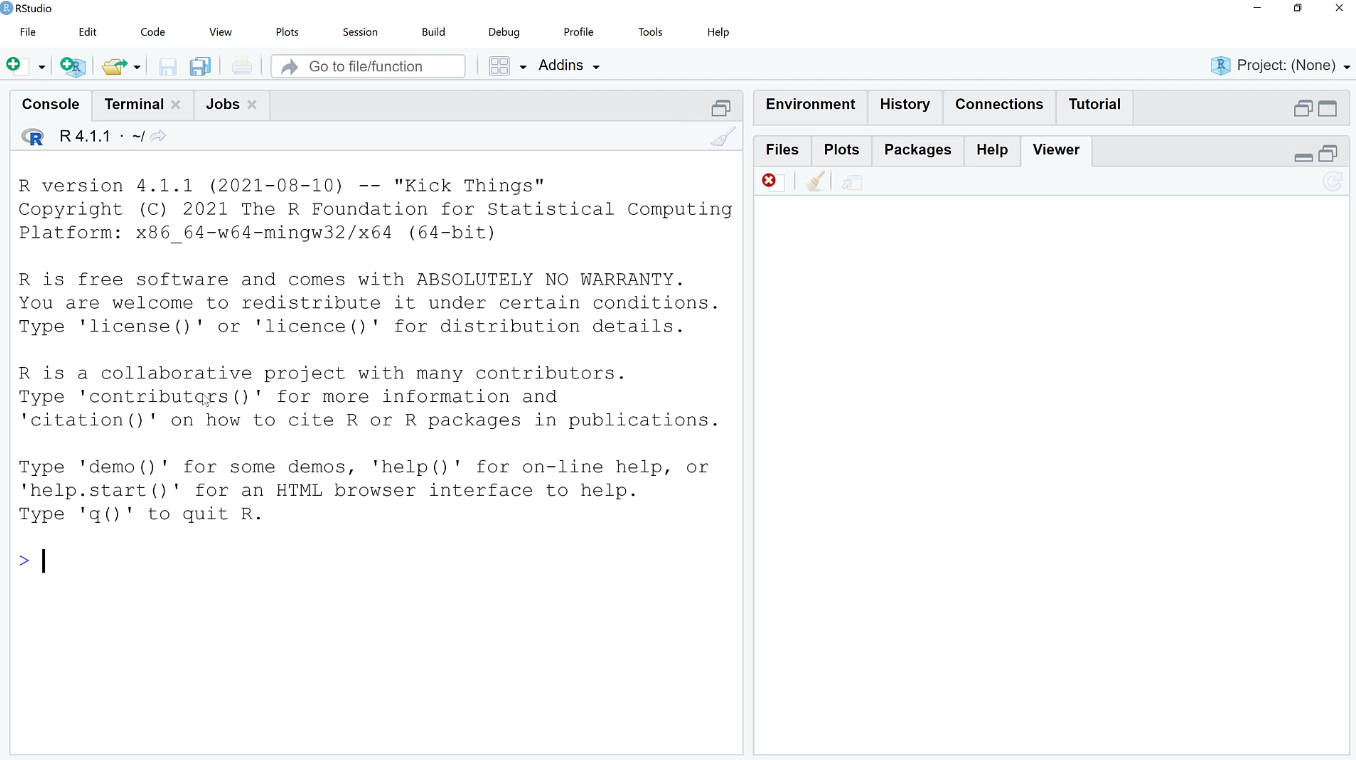Maximize the Environment pane

pos(1328,109)
